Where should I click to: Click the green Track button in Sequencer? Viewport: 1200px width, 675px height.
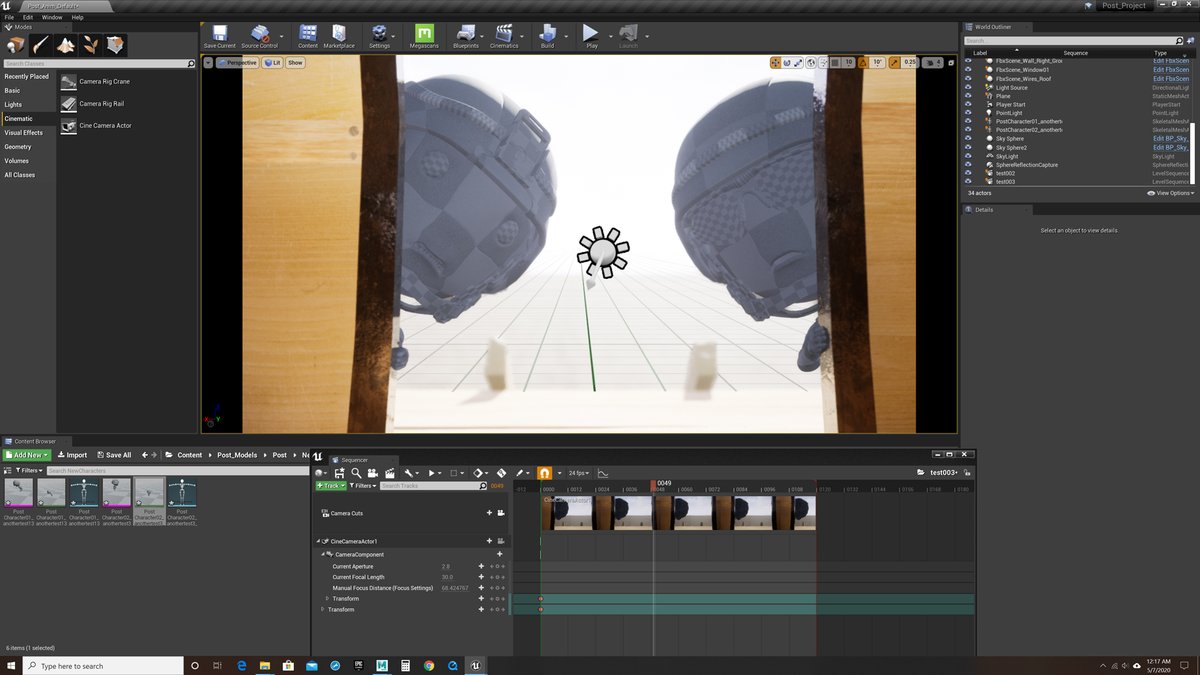point(330,485)
